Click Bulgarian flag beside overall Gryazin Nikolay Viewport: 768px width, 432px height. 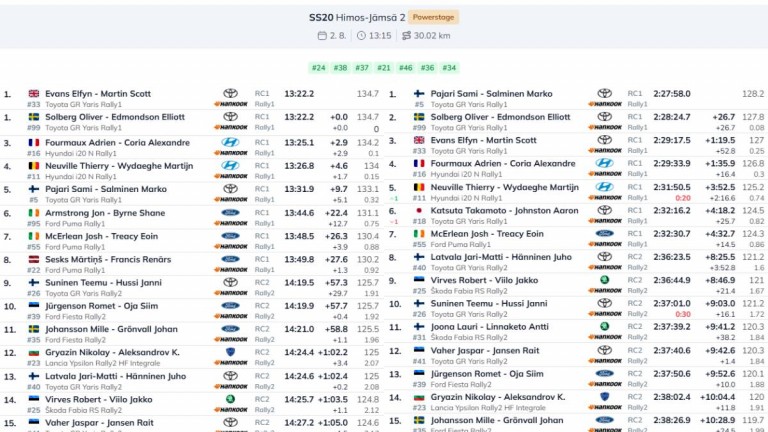coord(419,397)
